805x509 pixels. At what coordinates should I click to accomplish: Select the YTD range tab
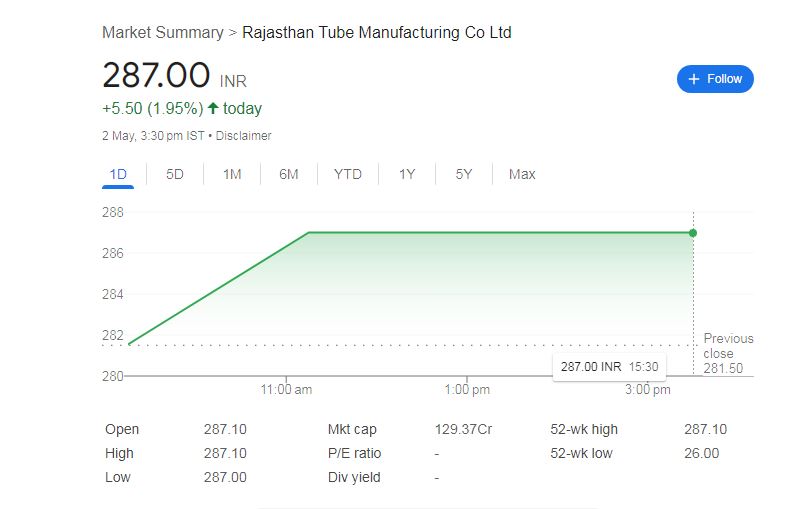click(347, 174)
